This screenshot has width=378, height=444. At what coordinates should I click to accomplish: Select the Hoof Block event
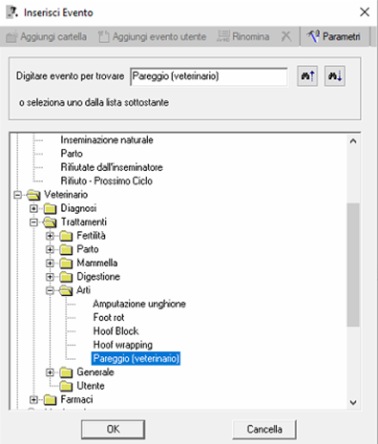pyautogui.click(x=116, y=331)
